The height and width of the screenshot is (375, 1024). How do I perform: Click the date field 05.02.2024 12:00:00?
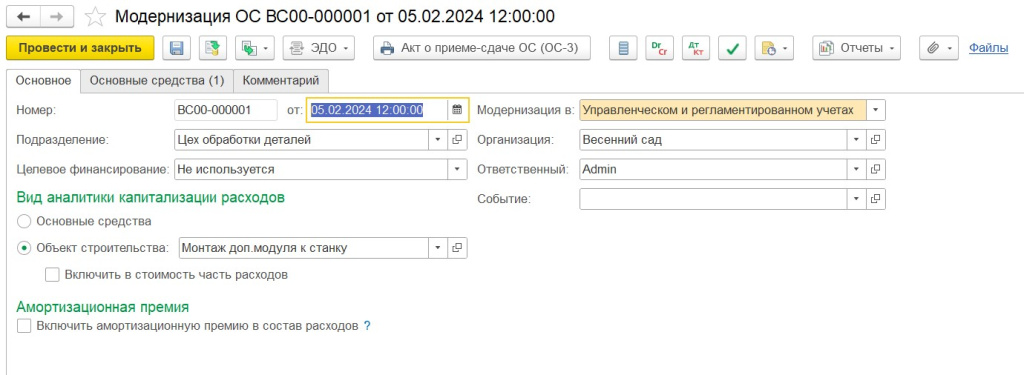377,110
